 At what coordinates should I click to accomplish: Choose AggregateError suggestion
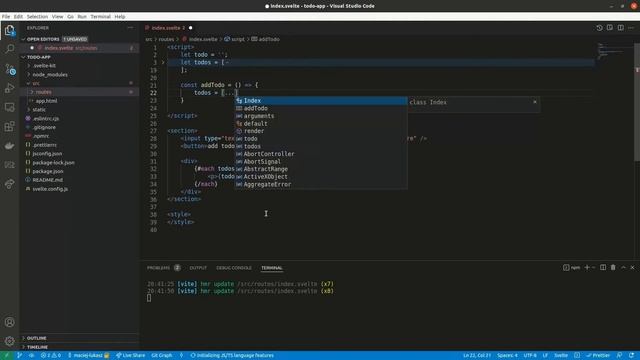(x=321, y=184)
